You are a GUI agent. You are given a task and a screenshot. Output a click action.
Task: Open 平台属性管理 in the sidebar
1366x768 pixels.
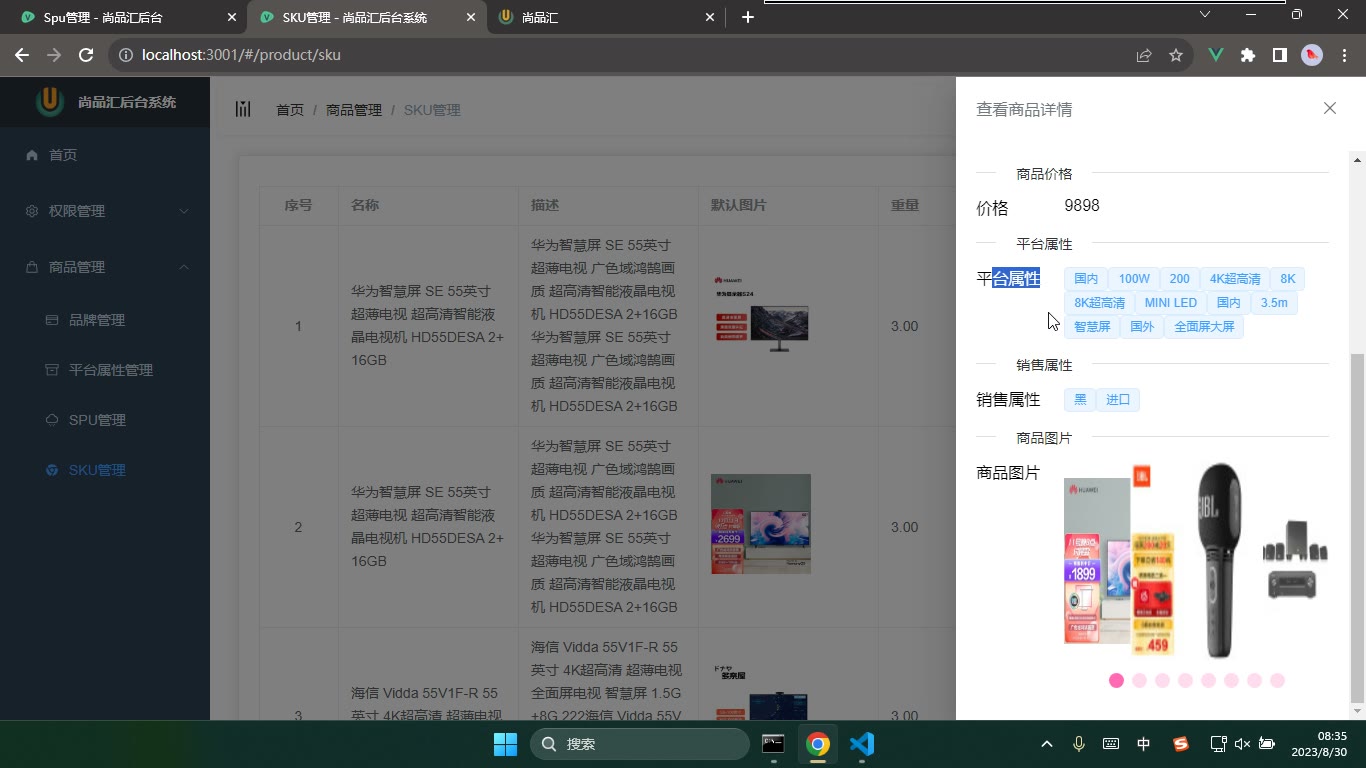(105, 370)
